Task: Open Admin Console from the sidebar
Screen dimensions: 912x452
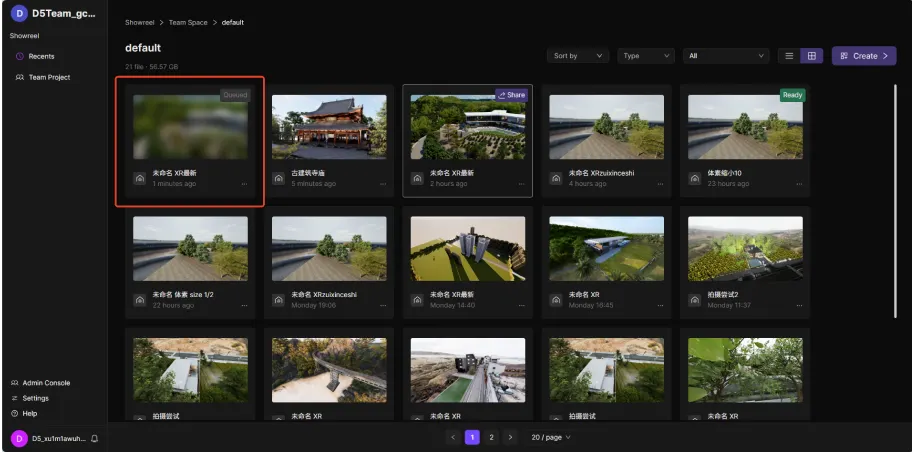Action: (x=45, y=383)
